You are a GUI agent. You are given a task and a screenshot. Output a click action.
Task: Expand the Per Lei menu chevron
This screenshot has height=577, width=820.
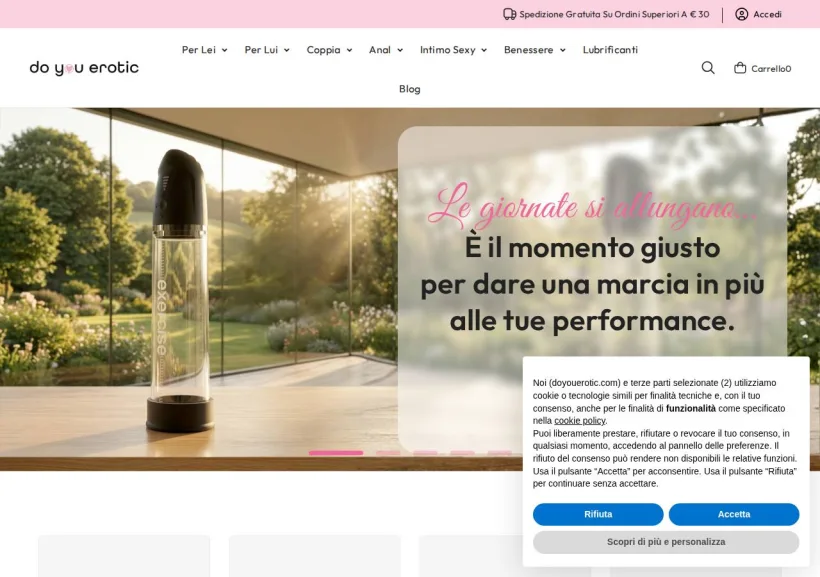point(224,50)
